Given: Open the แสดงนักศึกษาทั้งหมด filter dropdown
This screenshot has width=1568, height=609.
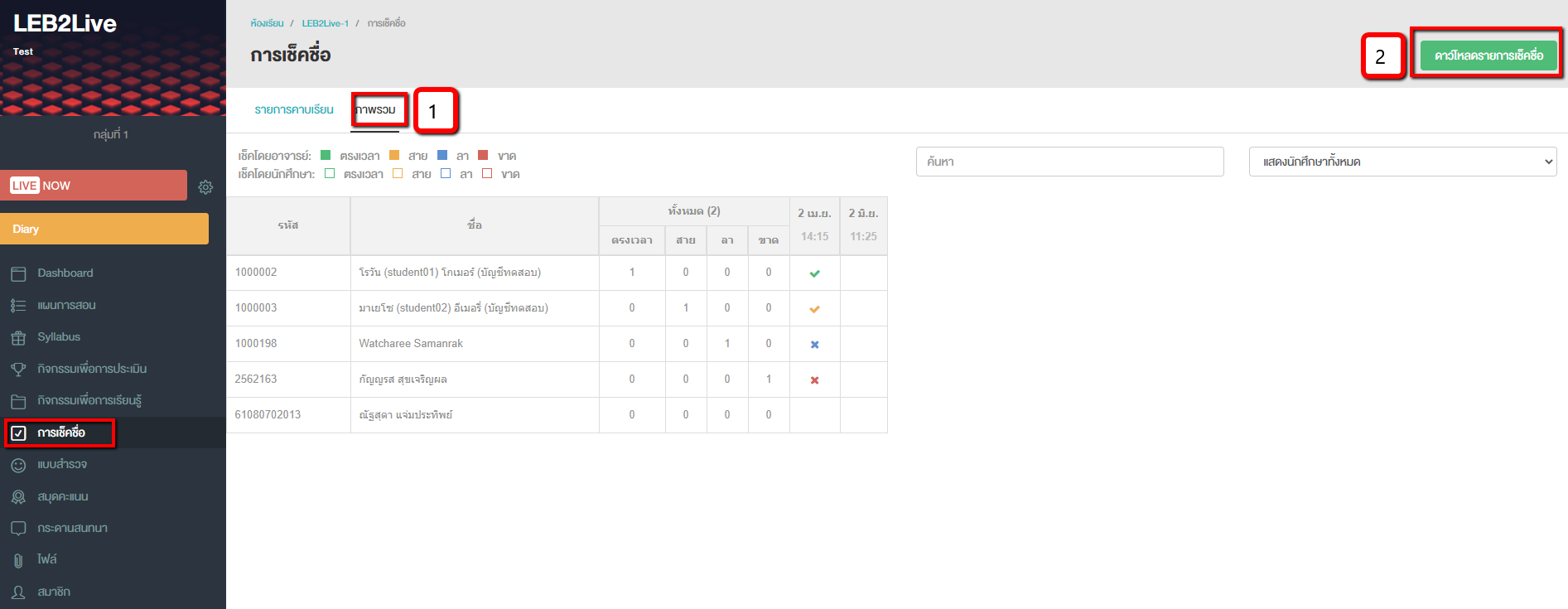Looking at the screenshot, I should [x=1402, y=162].
